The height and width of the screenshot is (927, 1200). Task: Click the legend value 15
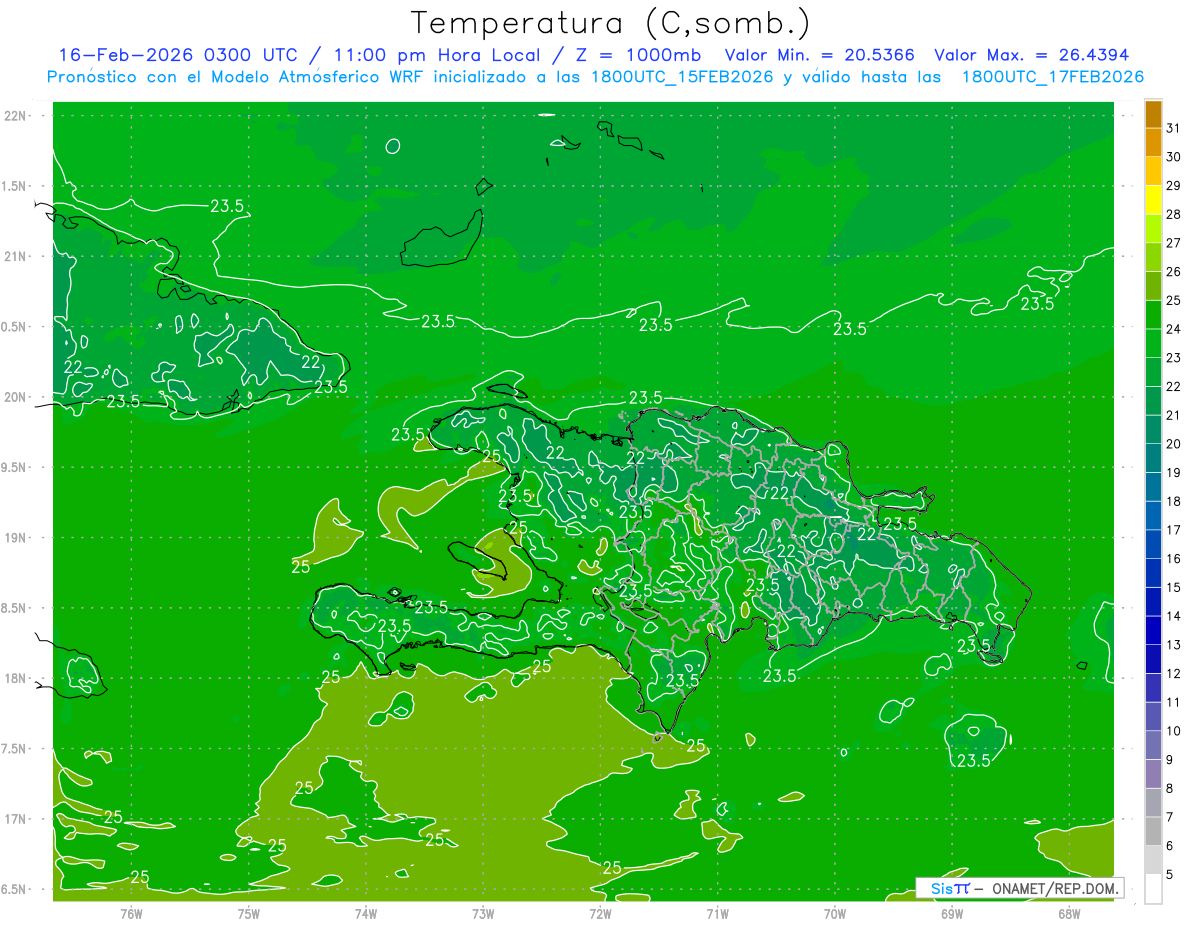coord(1173,588)
